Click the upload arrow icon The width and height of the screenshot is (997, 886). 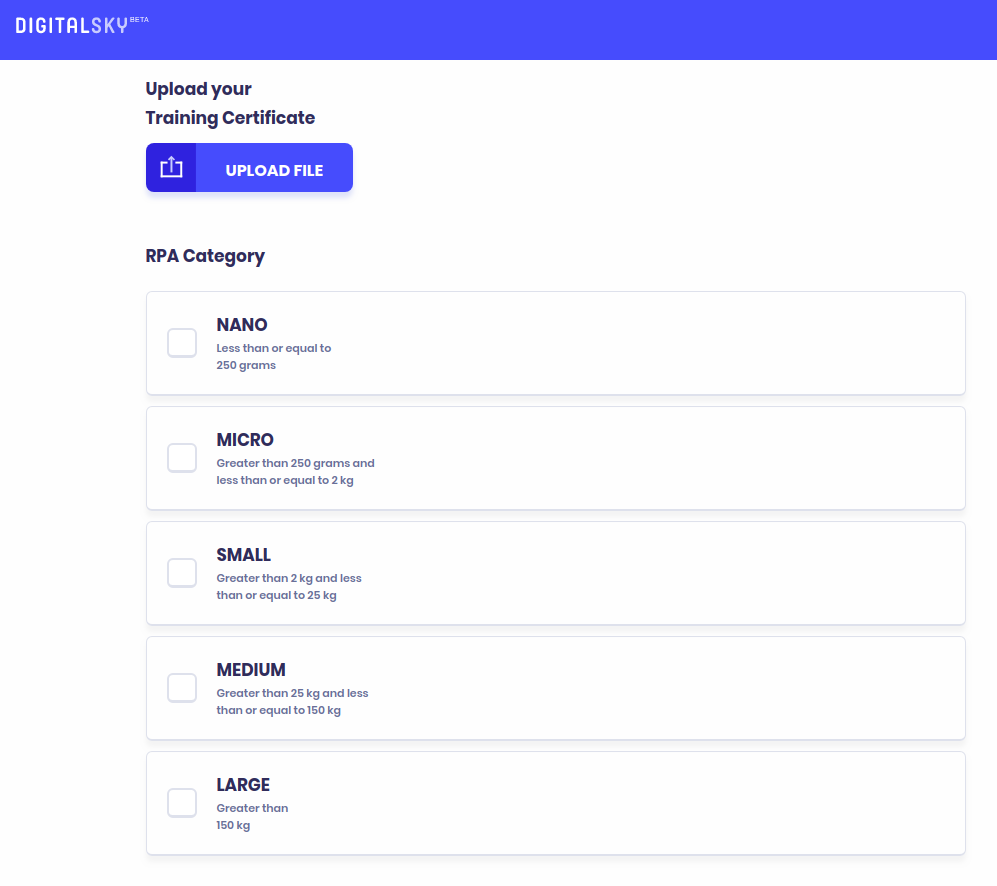[171, 168]
